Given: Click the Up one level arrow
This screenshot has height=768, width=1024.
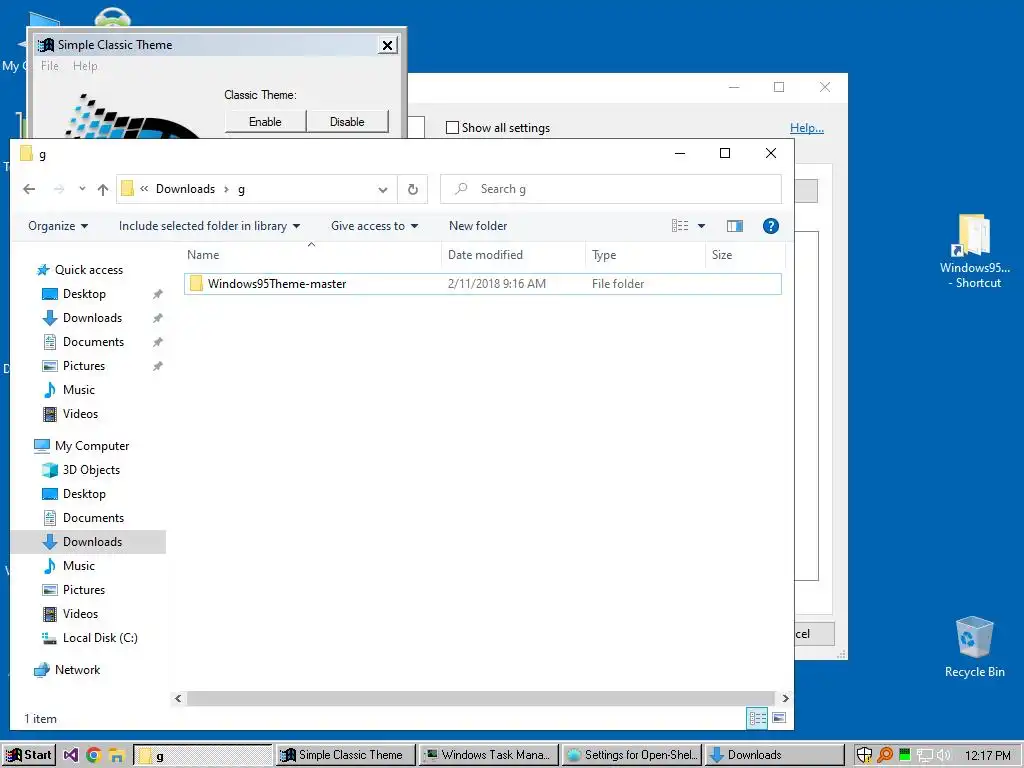Looking at the screenshot, I should coord(103,189).
